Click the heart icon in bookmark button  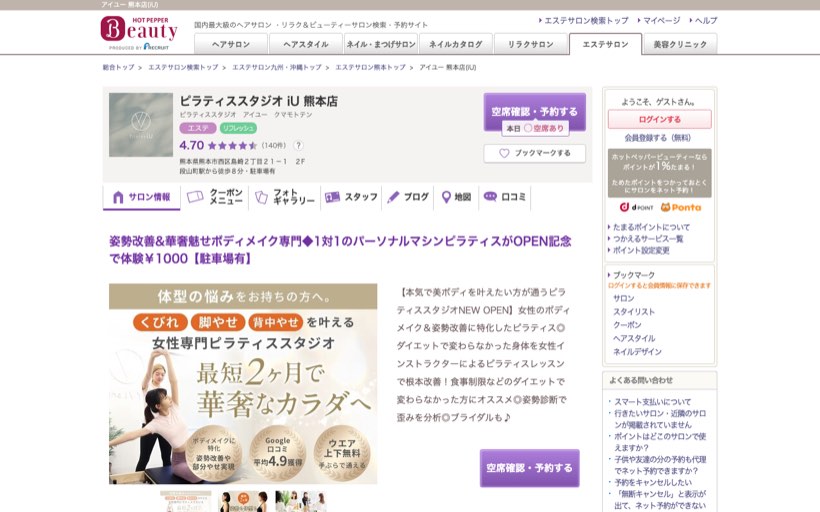[x=504, y=153]
